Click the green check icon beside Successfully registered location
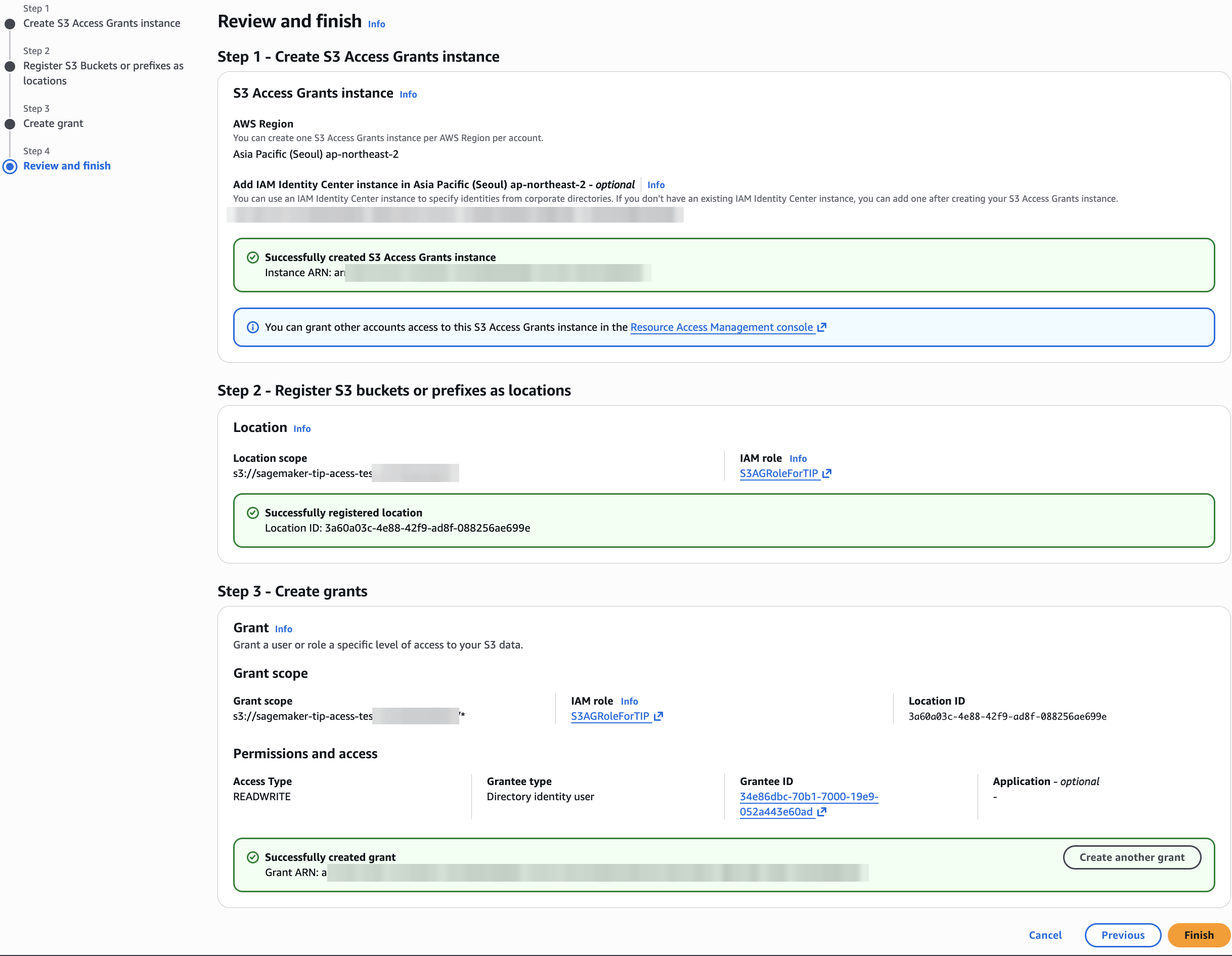The height and width of the screenshot is (956, 1232). (253, 513)
